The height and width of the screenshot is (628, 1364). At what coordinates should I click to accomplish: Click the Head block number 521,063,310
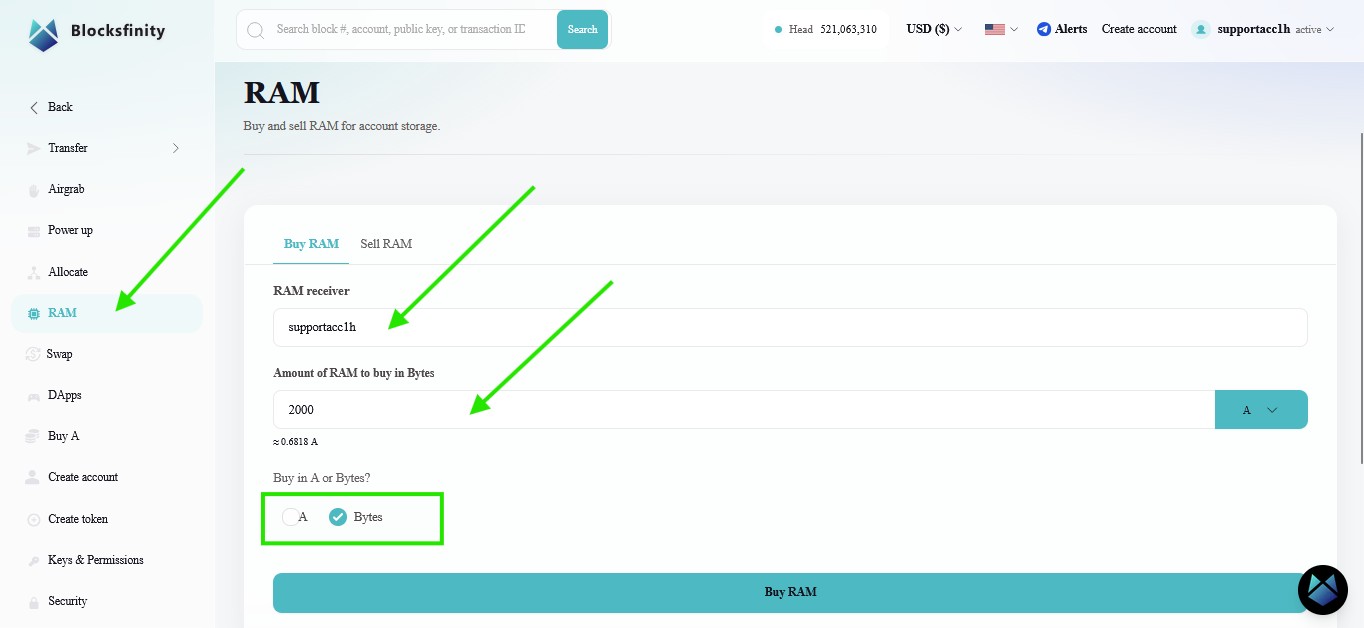click(848, 29)
